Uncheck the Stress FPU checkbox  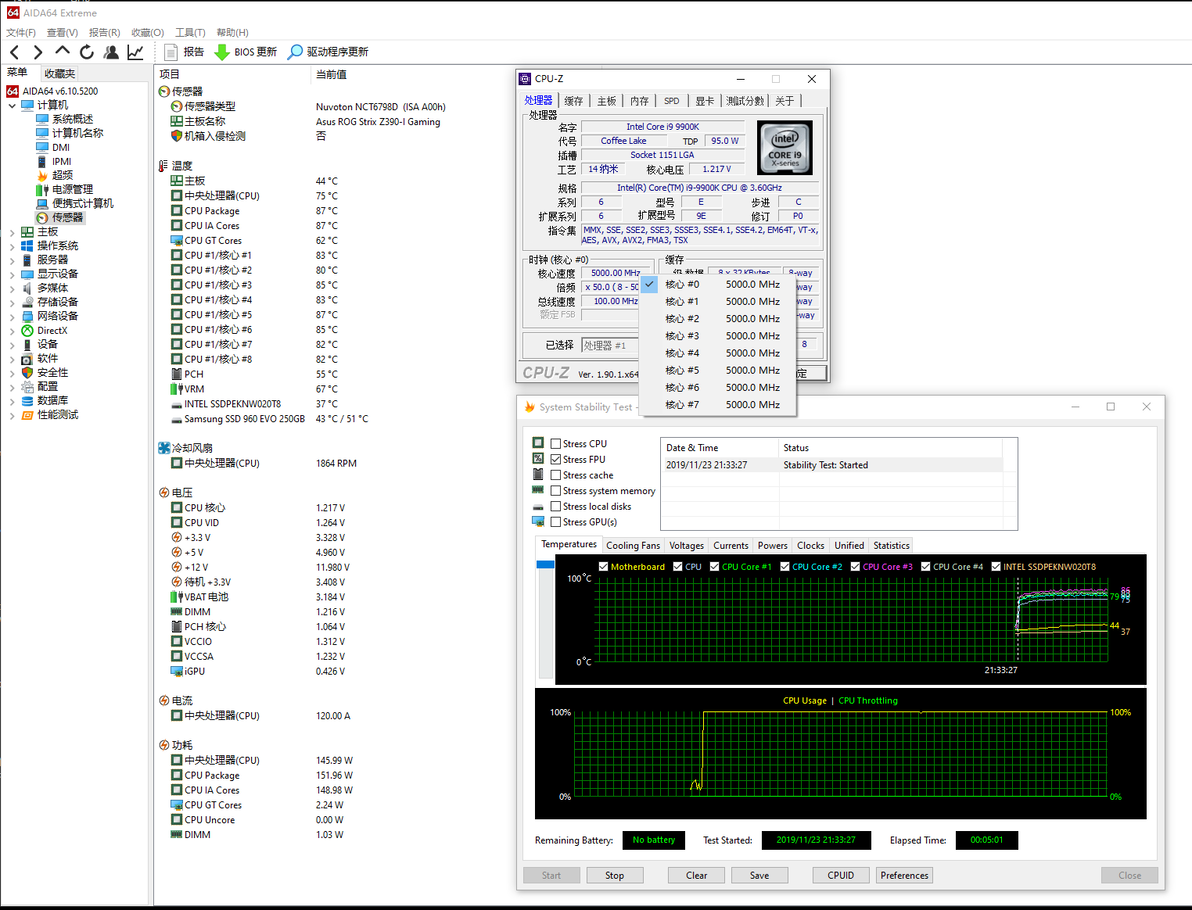556,459
